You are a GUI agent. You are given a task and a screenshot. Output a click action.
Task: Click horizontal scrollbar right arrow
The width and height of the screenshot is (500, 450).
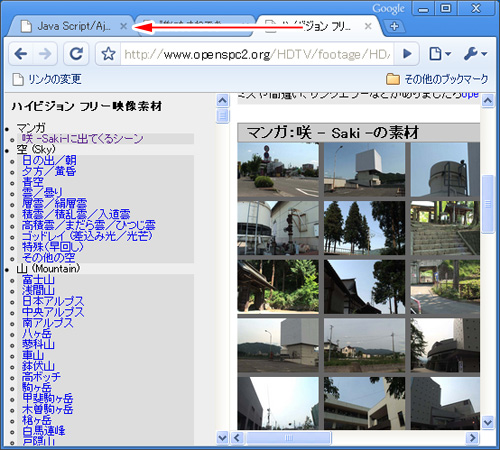[472, 437]
